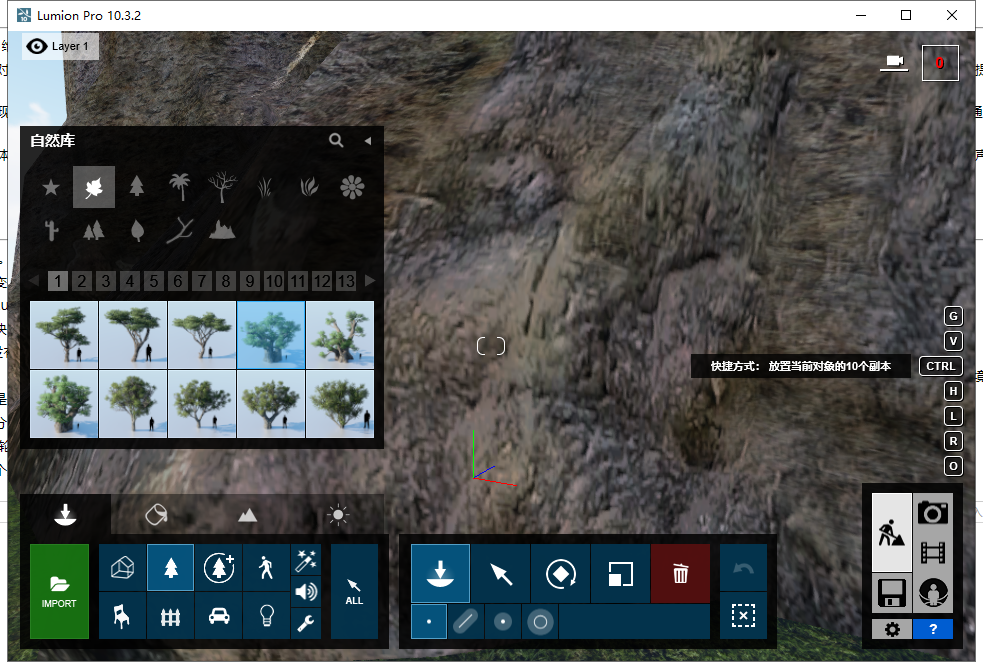Go to library page 13
This screenshot has height=669, width=983.
(x=346, y=281)
